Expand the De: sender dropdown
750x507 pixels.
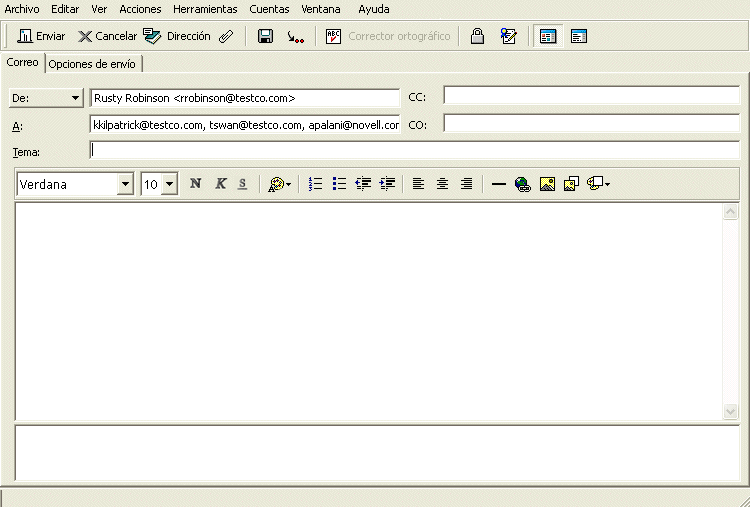(46, 98)
